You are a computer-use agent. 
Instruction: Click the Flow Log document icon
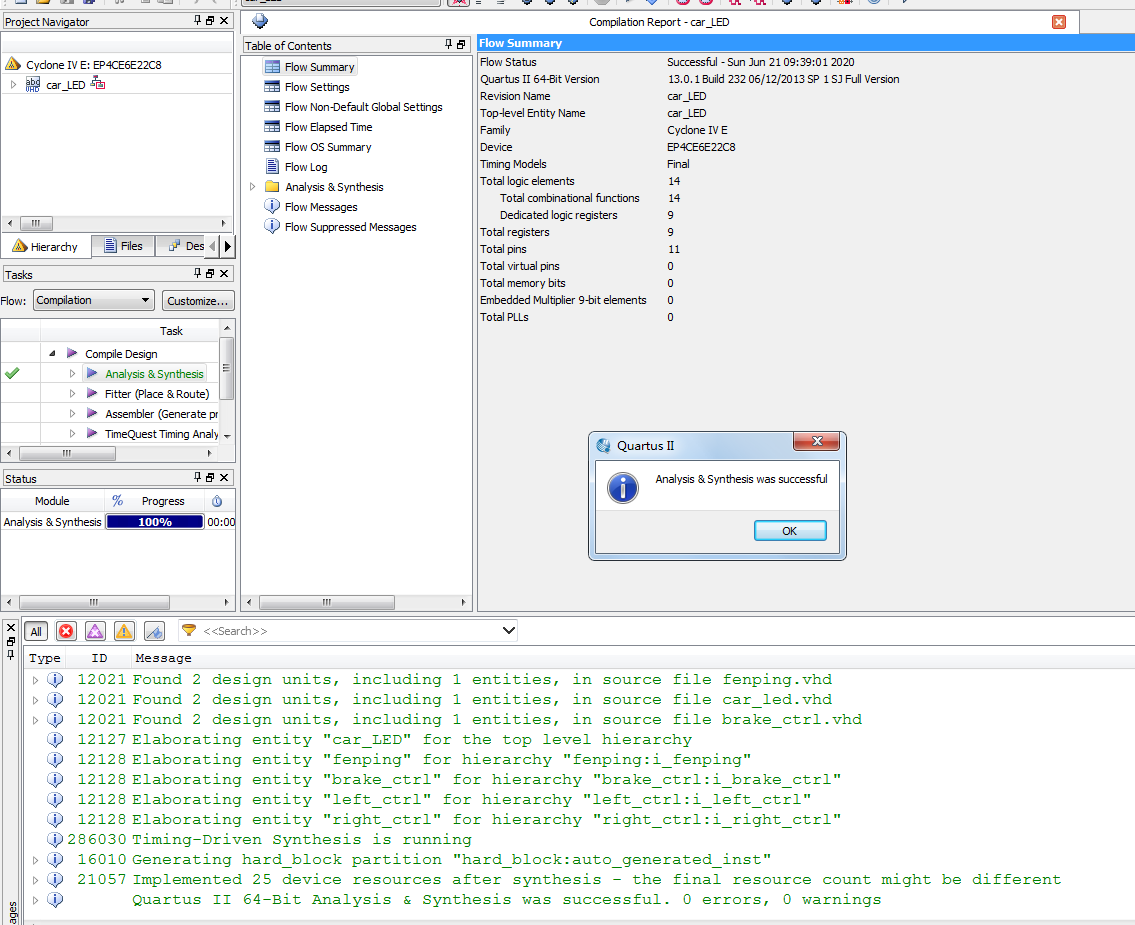[x=272, y=167]
